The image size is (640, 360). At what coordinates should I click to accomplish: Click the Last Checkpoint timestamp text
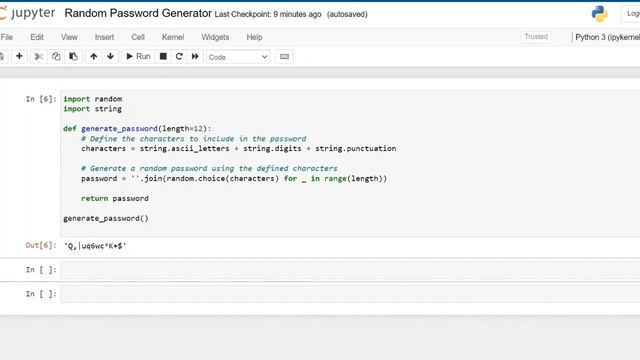(268, 14)
